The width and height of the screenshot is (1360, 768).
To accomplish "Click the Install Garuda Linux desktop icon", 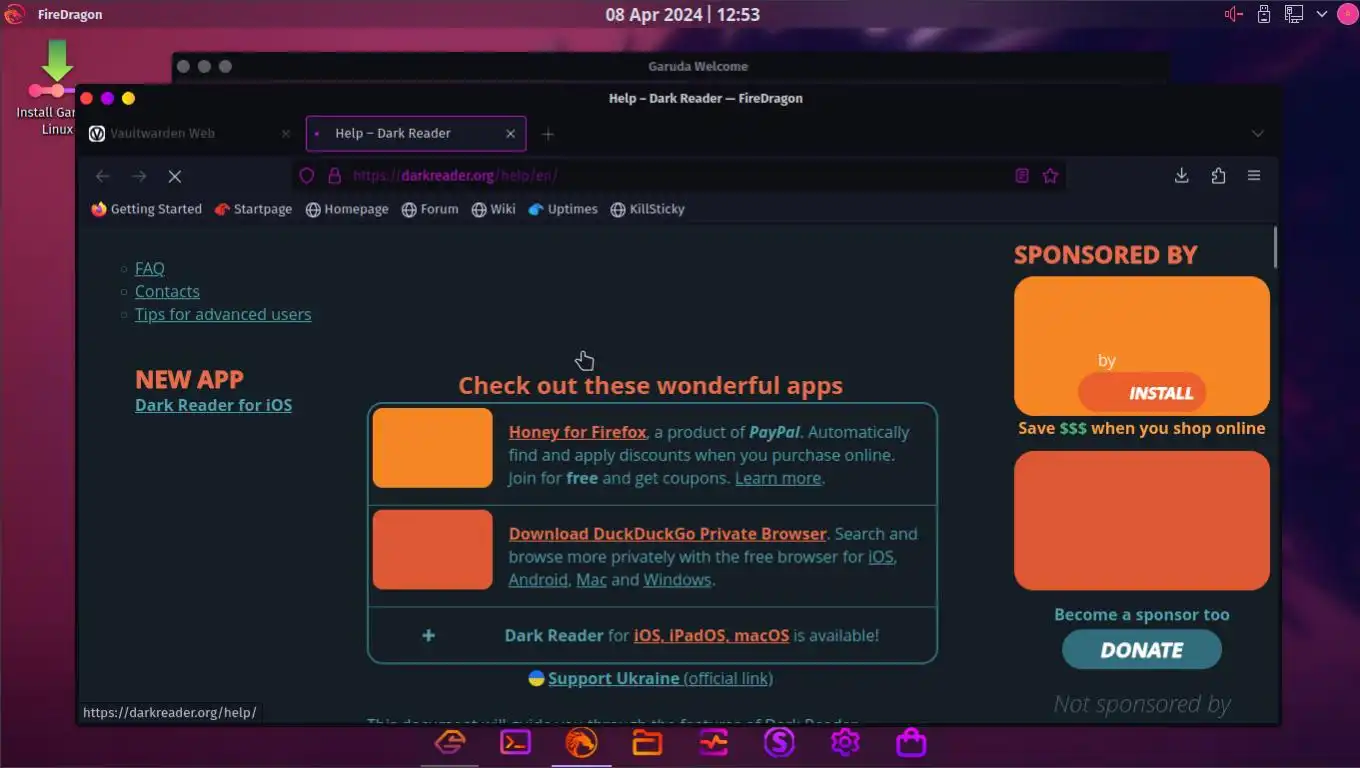I will pyautogui.click(x=58, y=88).
